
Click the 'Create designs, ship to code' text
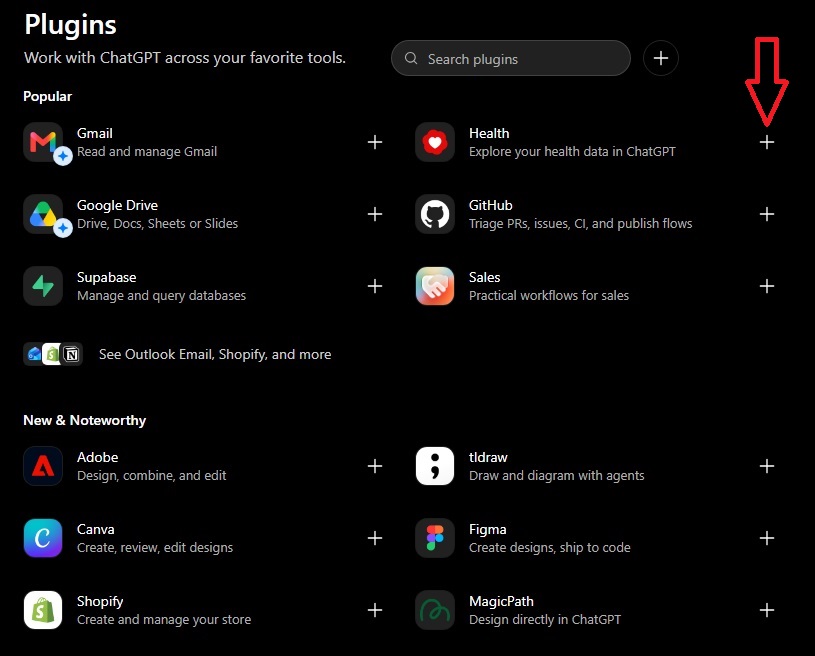tap(550, 547)
